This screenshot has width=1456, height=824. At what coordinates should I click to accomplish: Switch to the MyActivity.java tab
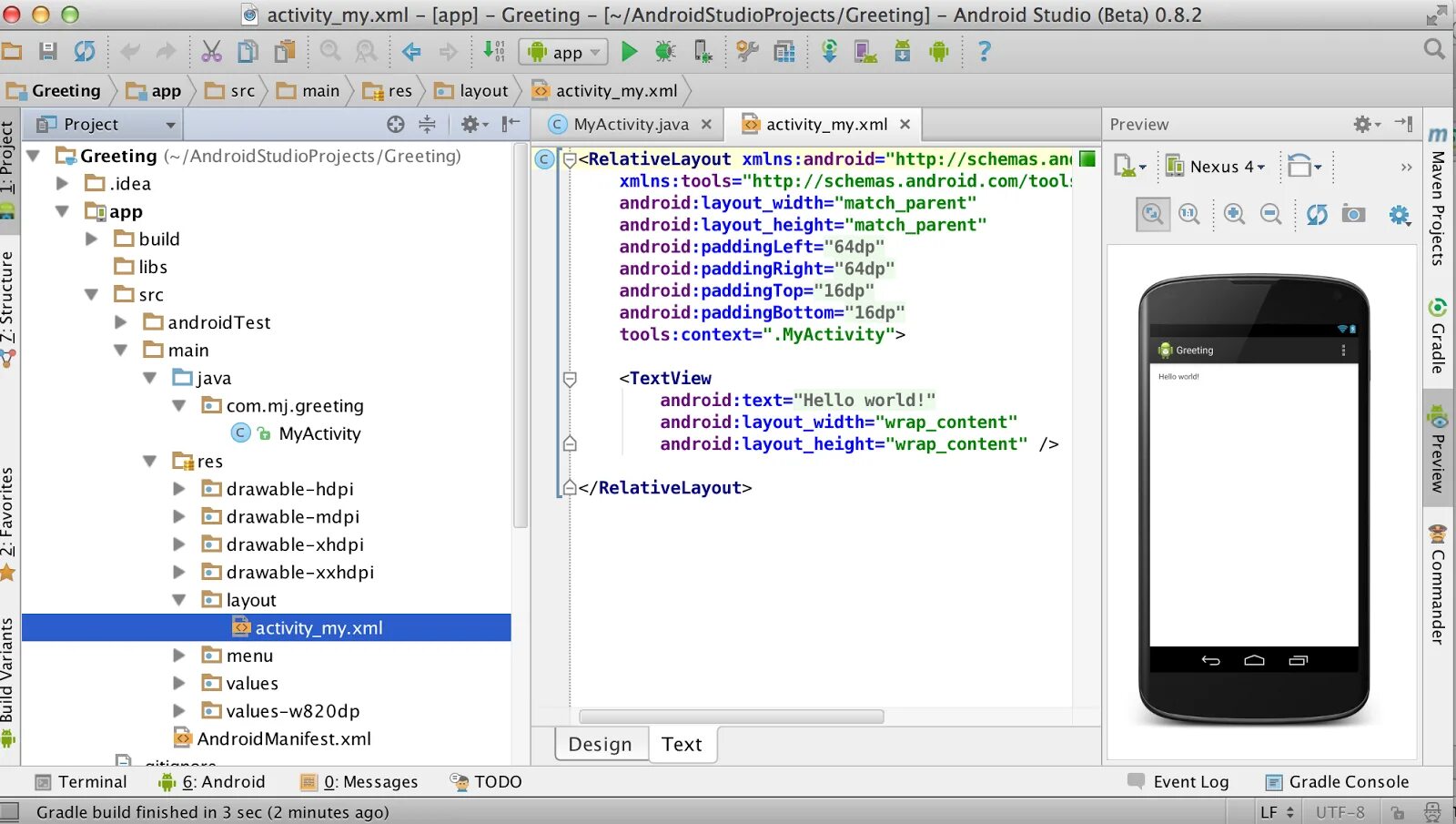[631, 125]
